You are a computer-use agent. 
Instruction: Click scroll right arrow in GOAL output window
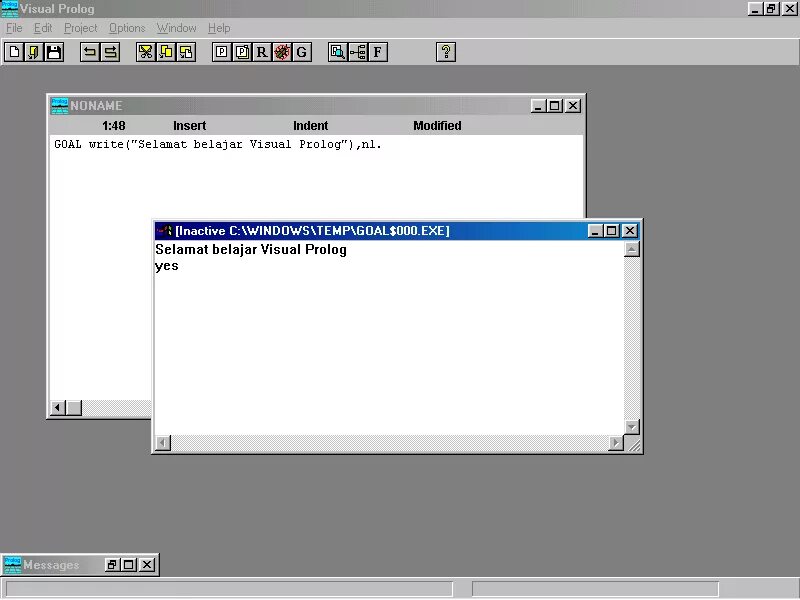coord(616,443)
